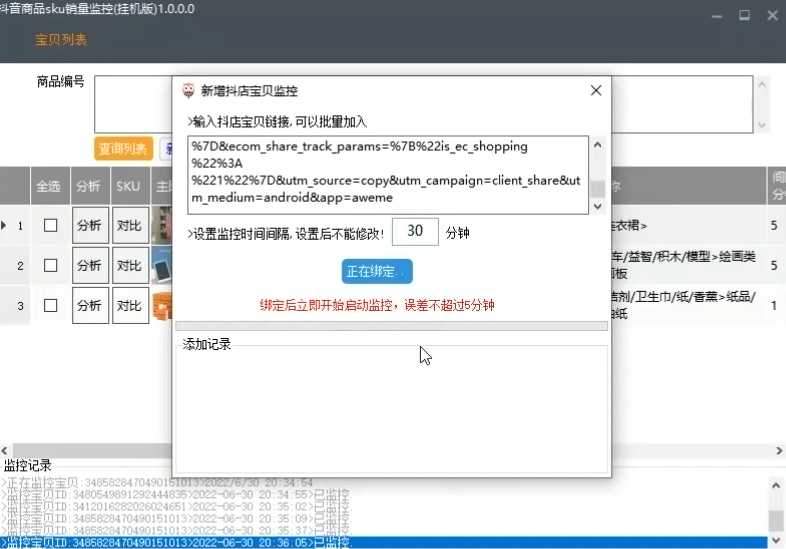Click table horizontal scroll right arrow

pyautogui.click(x=779, y=450)
